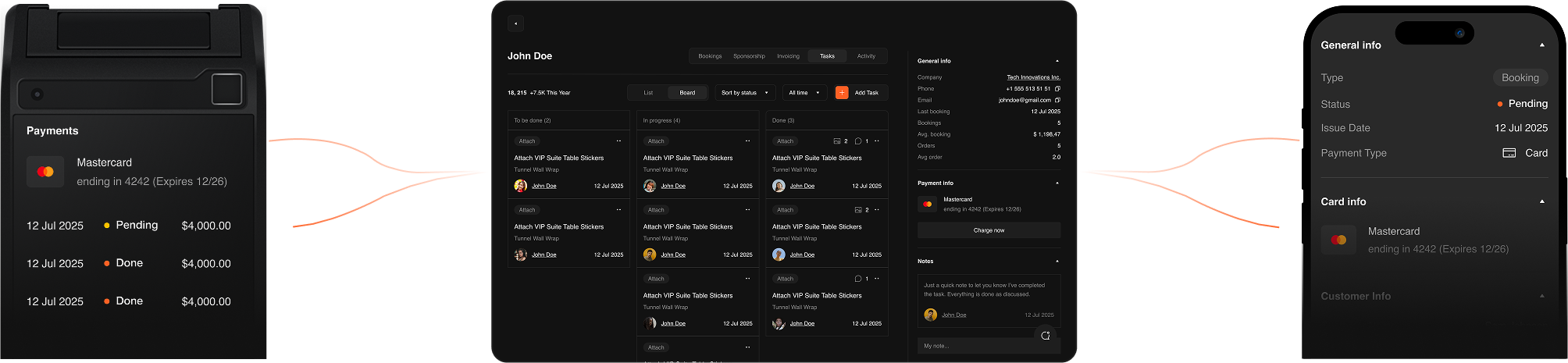Open the Tech Innovations Inc. company link
This screenshot has width=1568, height=363.
tap(1033, 77)
